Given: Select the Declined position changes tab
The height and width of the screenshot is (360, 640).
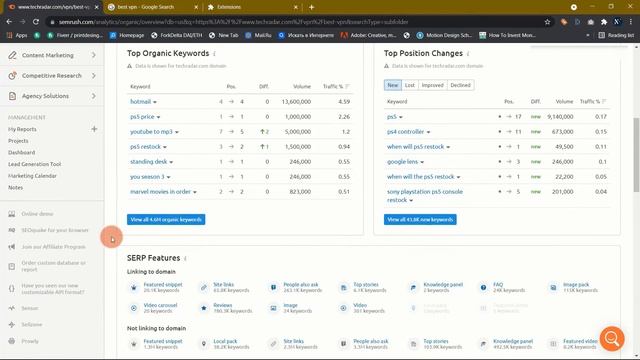Looking at the screenshot, I should click(x=460, y=85).
